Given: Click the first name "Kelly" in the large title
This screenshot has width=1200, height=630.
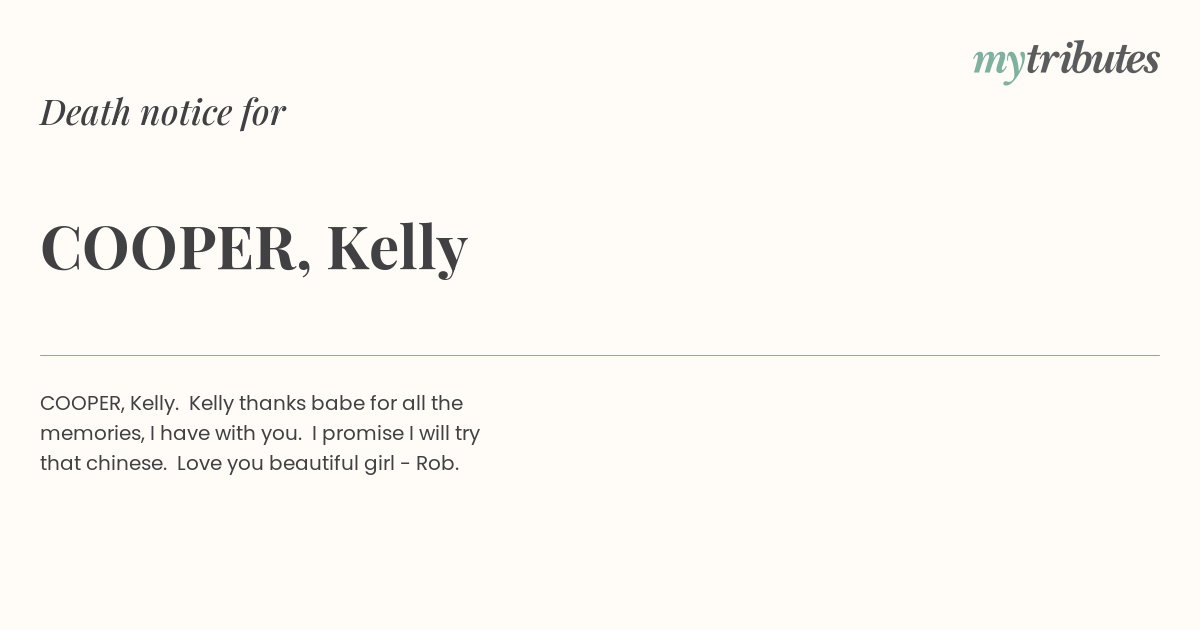Looking at the screenshot, I should [397, 248].
